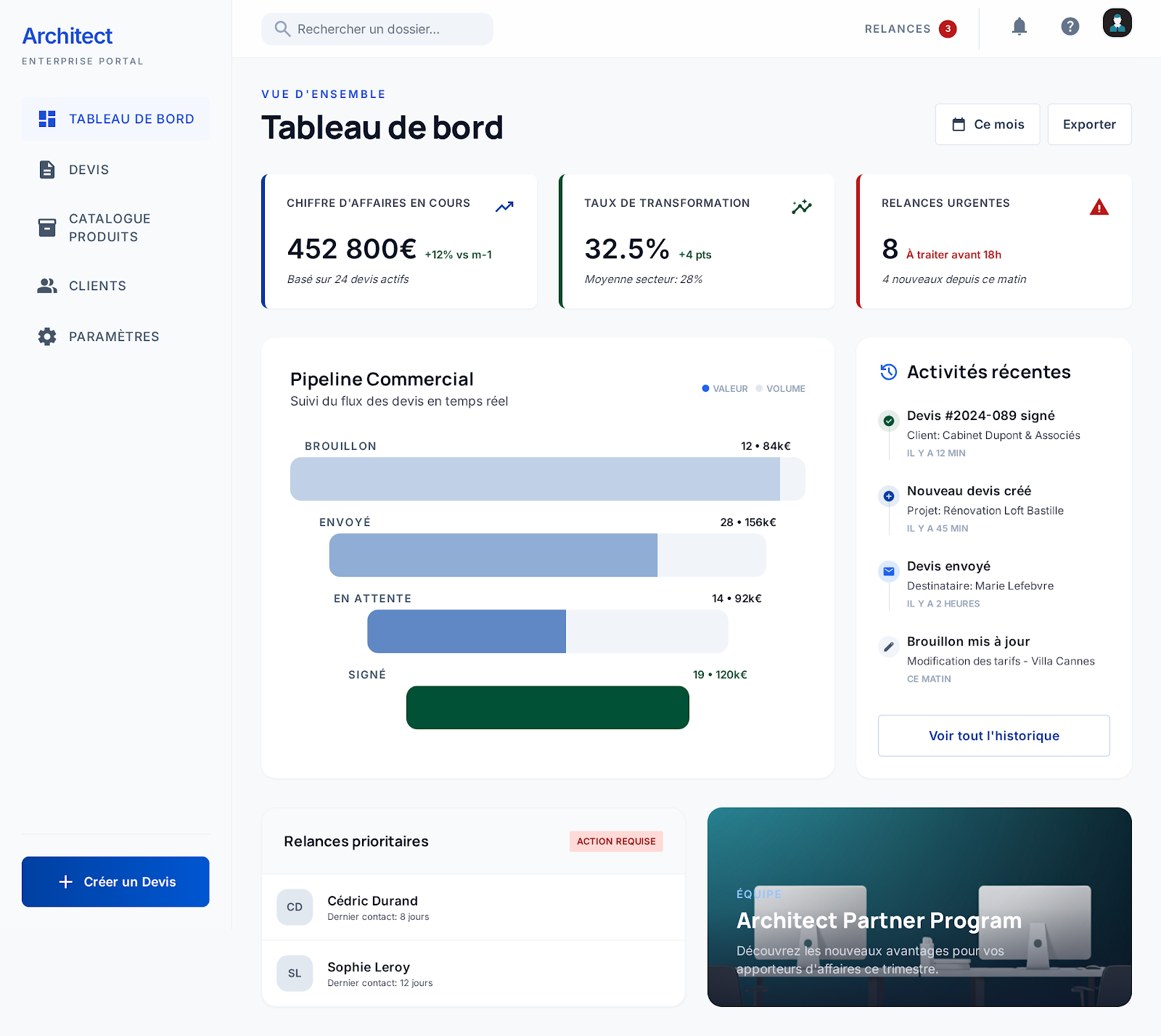Enable the VALEUR display toggle
The image size is (1161, 1036).
tap(724, 388)
